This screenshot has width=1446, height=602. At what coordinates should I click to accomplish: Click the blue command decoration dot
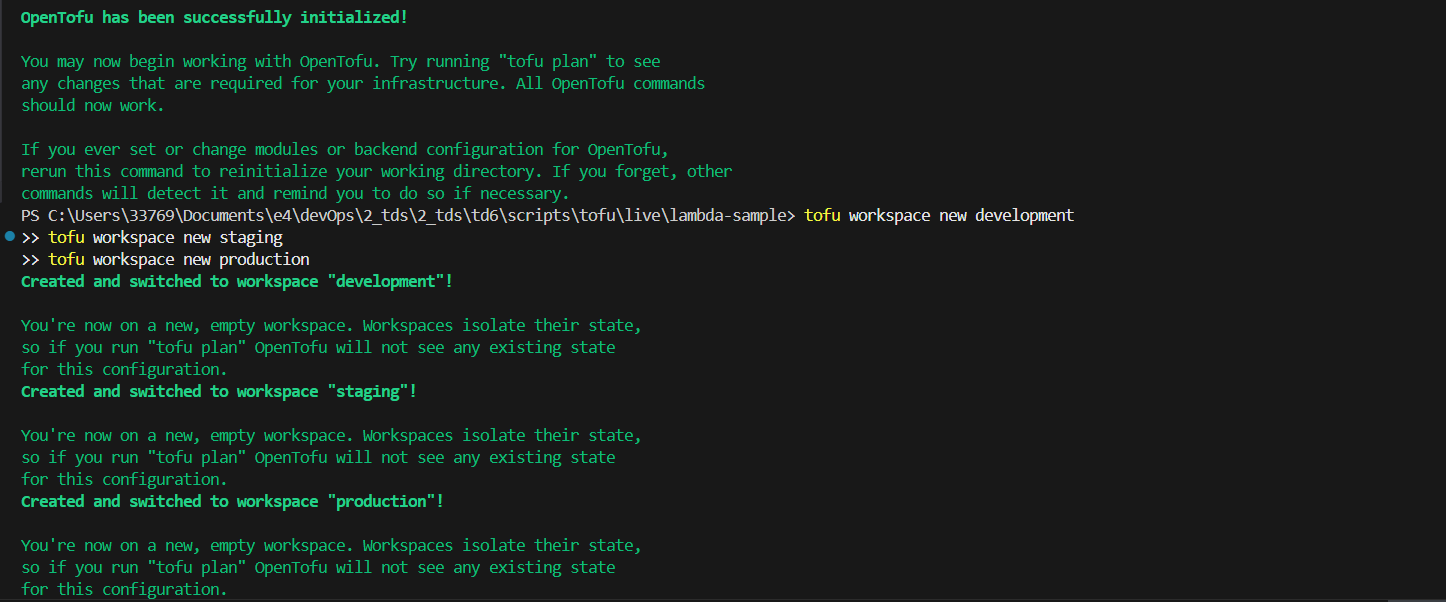point(9,237)
